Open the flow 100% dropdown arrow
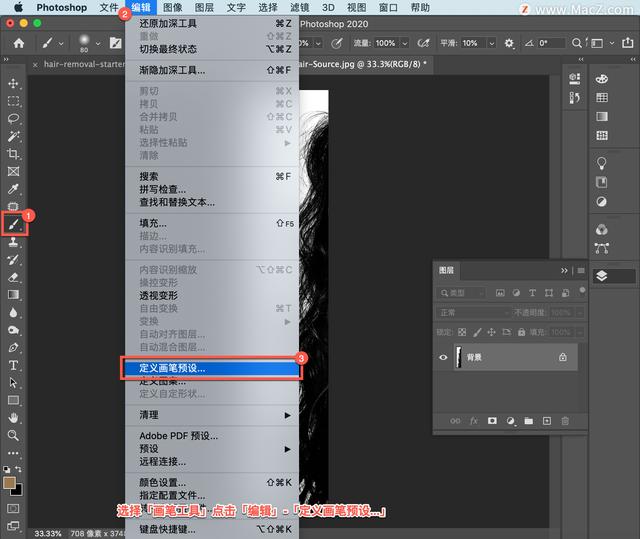 click(x=405, y=43)
